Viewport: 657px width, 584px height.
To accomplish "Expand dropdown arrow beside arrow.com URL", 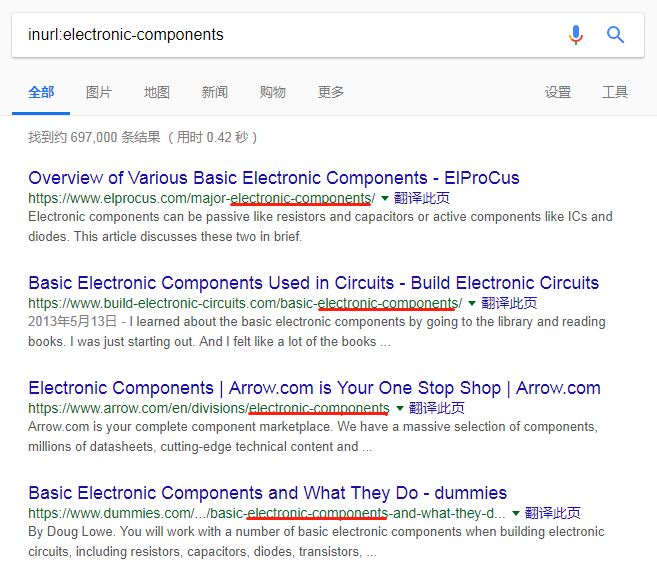I will [x=400, y=409].
